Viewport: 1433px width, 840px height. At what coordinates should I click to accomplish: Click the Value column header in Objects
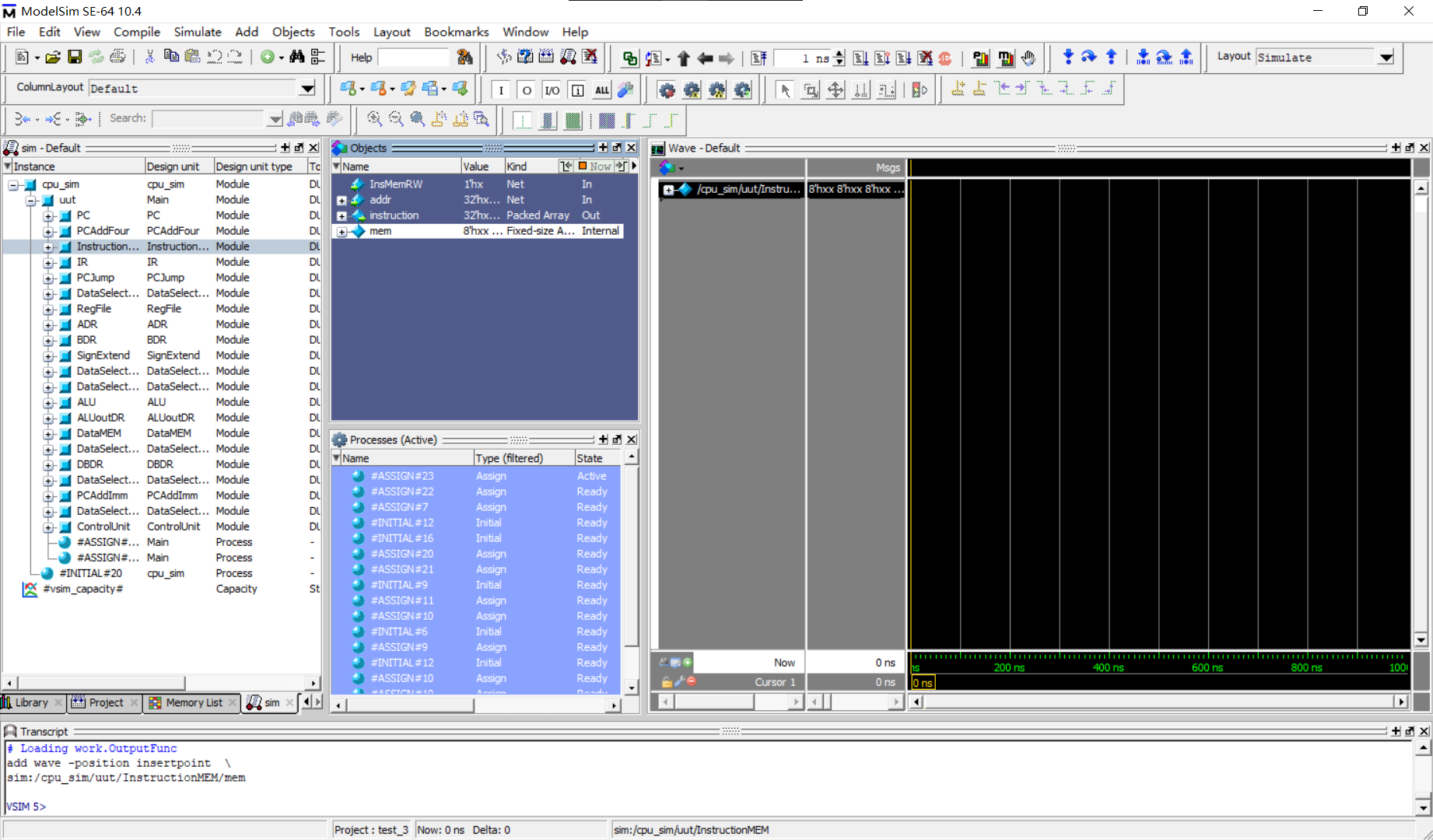(x=482, y=166)
